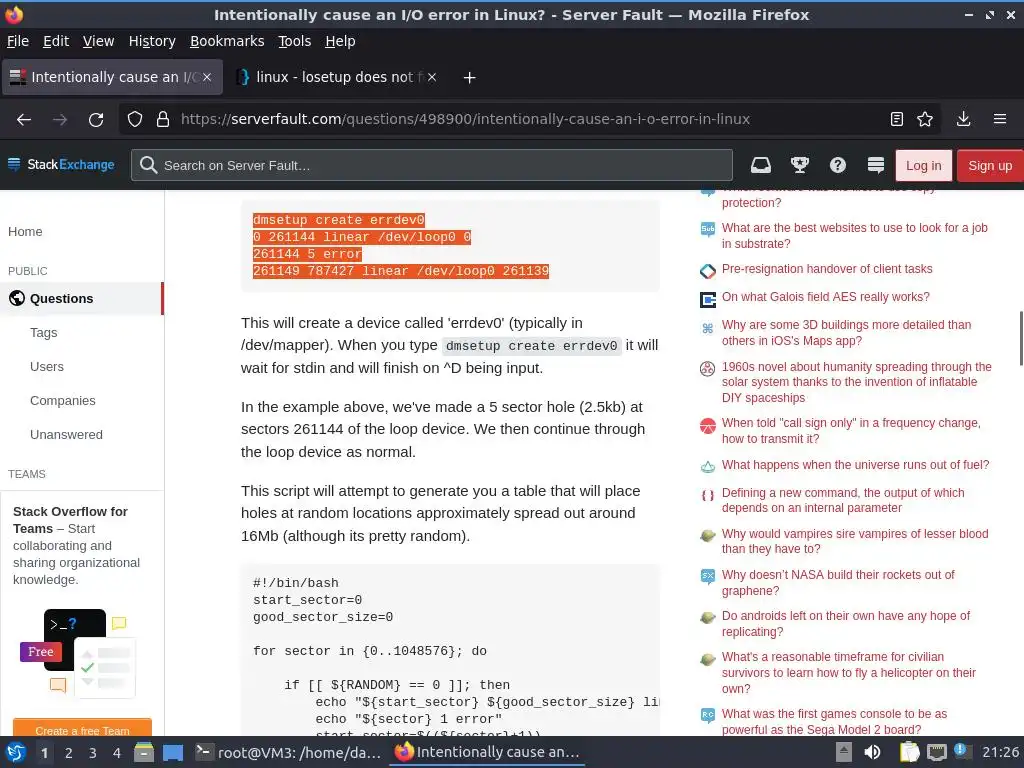Open the Tools menu
Viewport: 1024px width, 768px height.
tap(295, 41)
